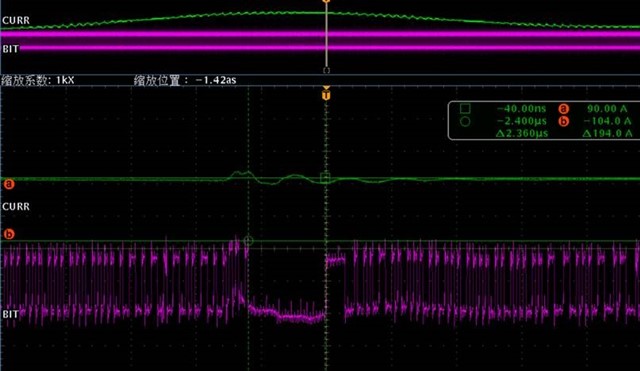Click the -40.00ns cursor time value

coord(521,109)
